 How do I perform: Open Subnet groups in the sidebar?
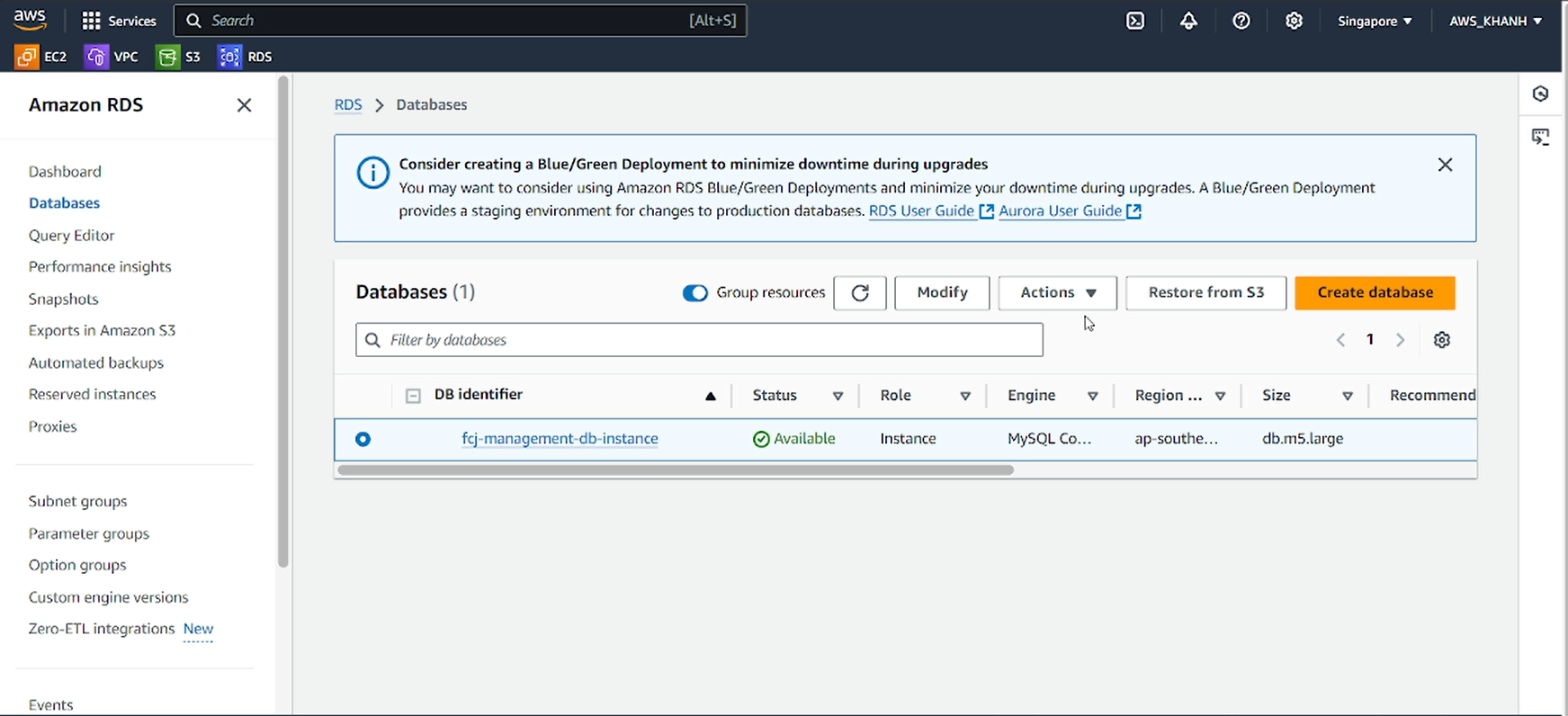77,502
